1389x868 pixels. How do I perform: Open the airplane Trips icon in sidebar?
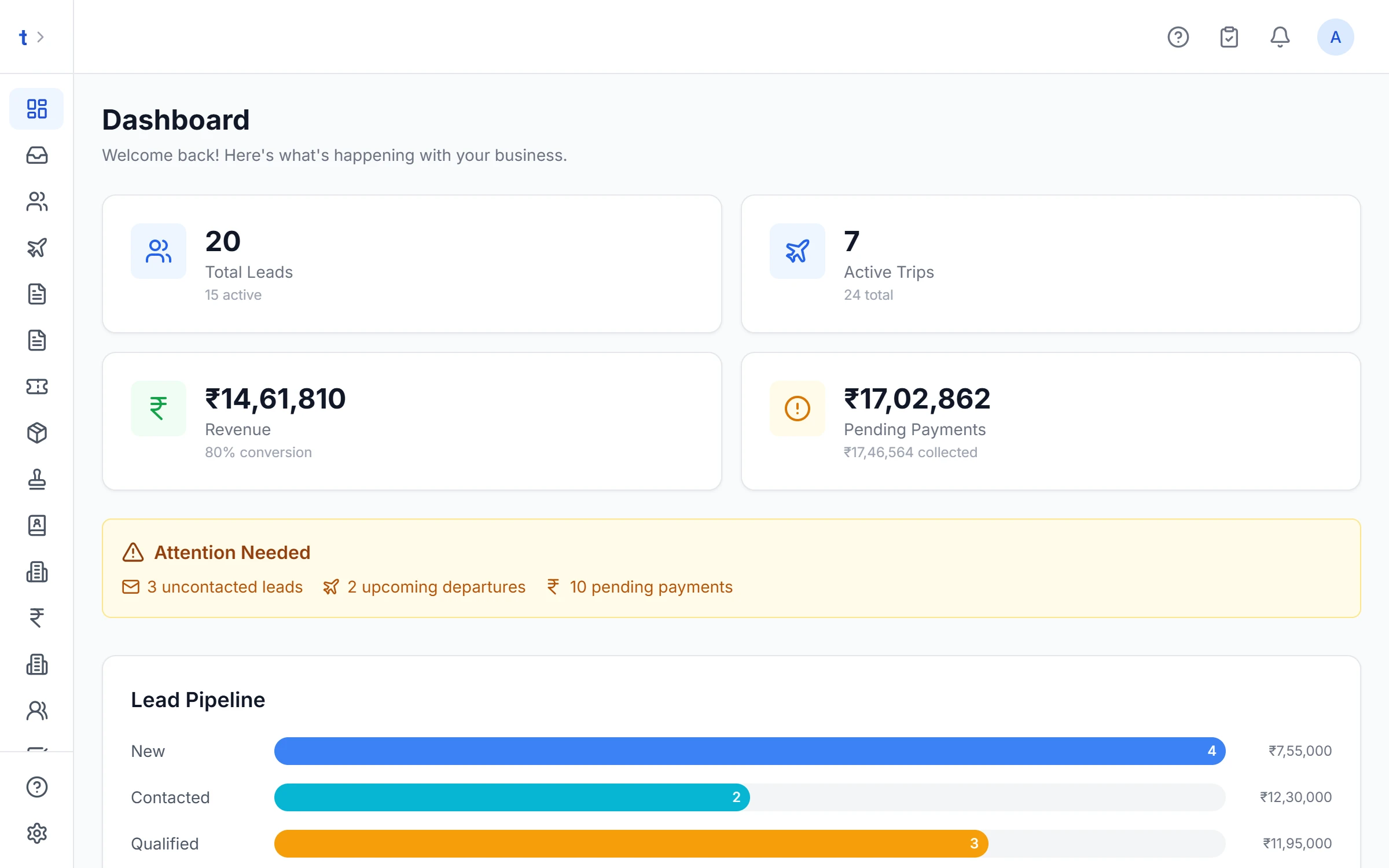[36, 248]
